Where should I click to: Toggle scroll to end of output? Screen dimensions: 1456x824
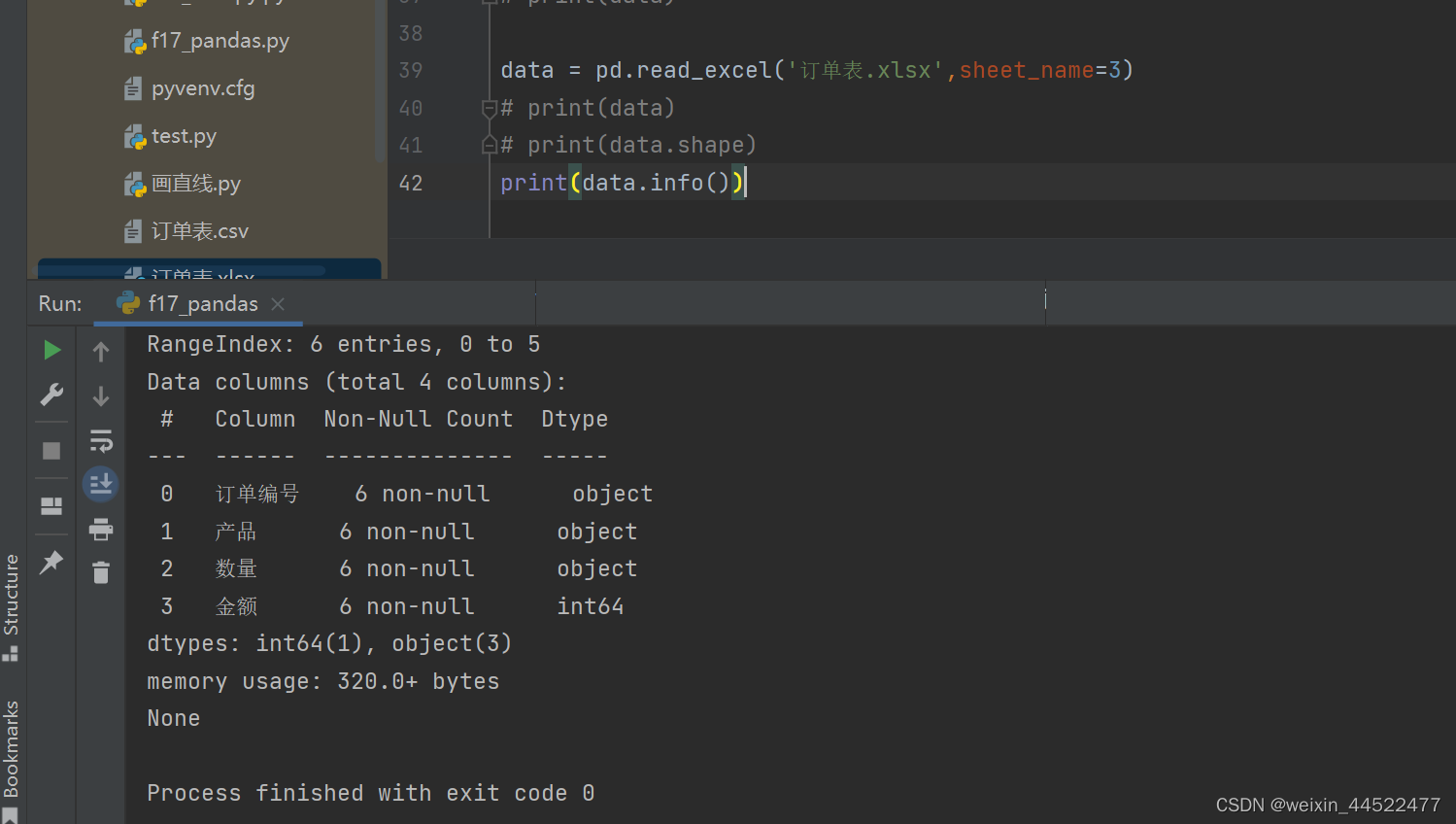(101, 483)
